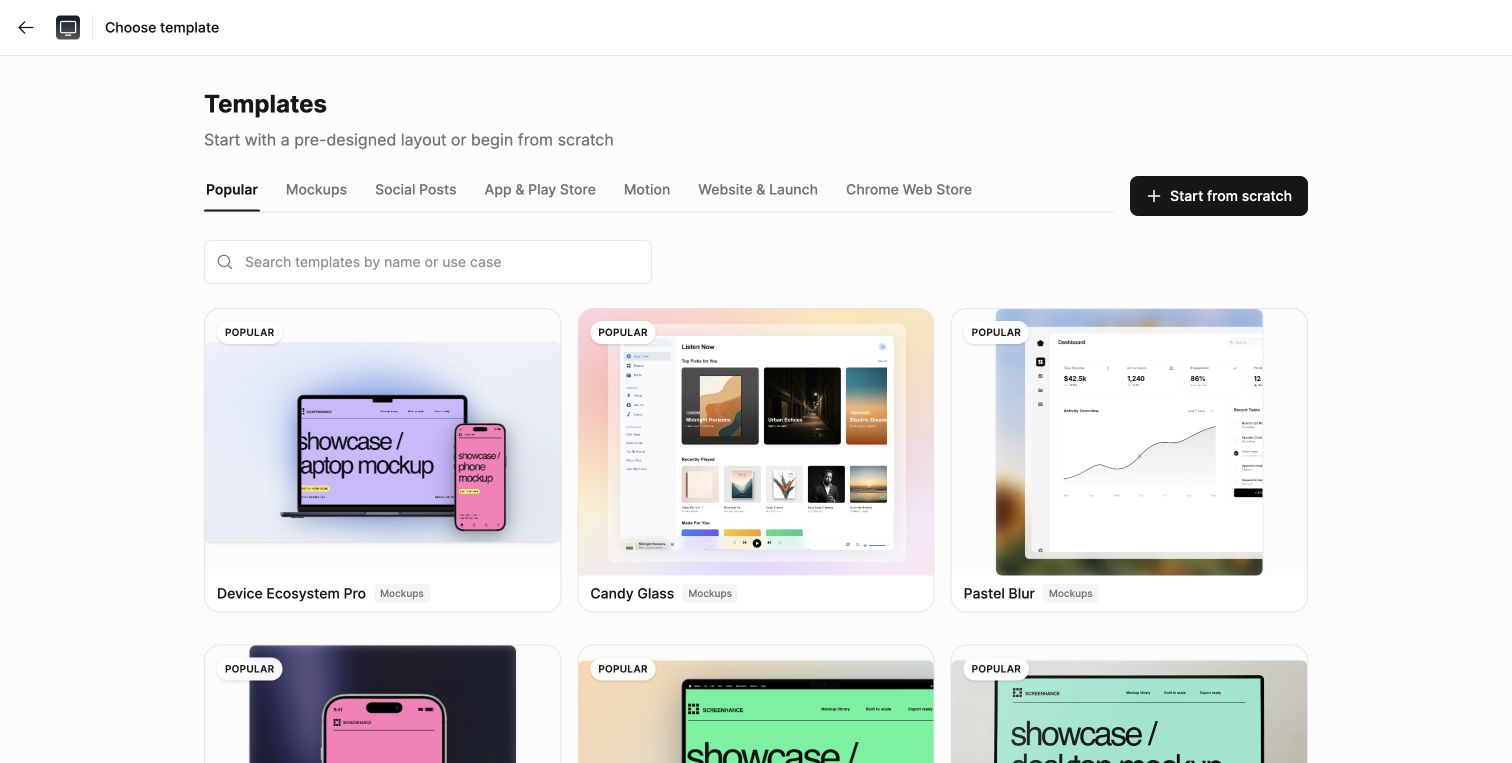This screenshot has height=763, width=1512.
Task: Open the Device Ecosystem Pro template thumbnail
Action: click(x=383, y=442)
